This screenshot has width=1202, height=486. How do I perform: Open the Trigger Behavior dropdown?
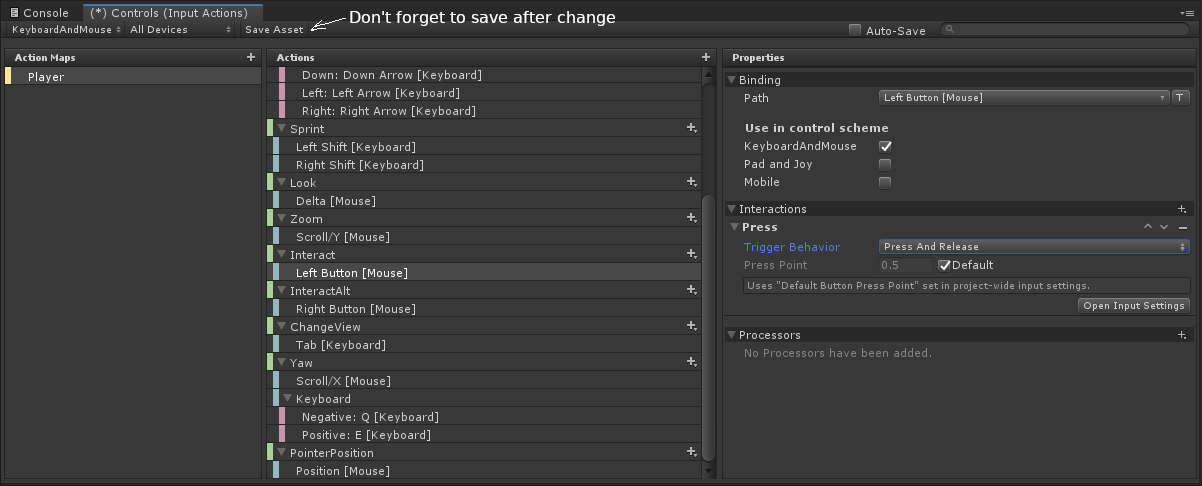1034,247
